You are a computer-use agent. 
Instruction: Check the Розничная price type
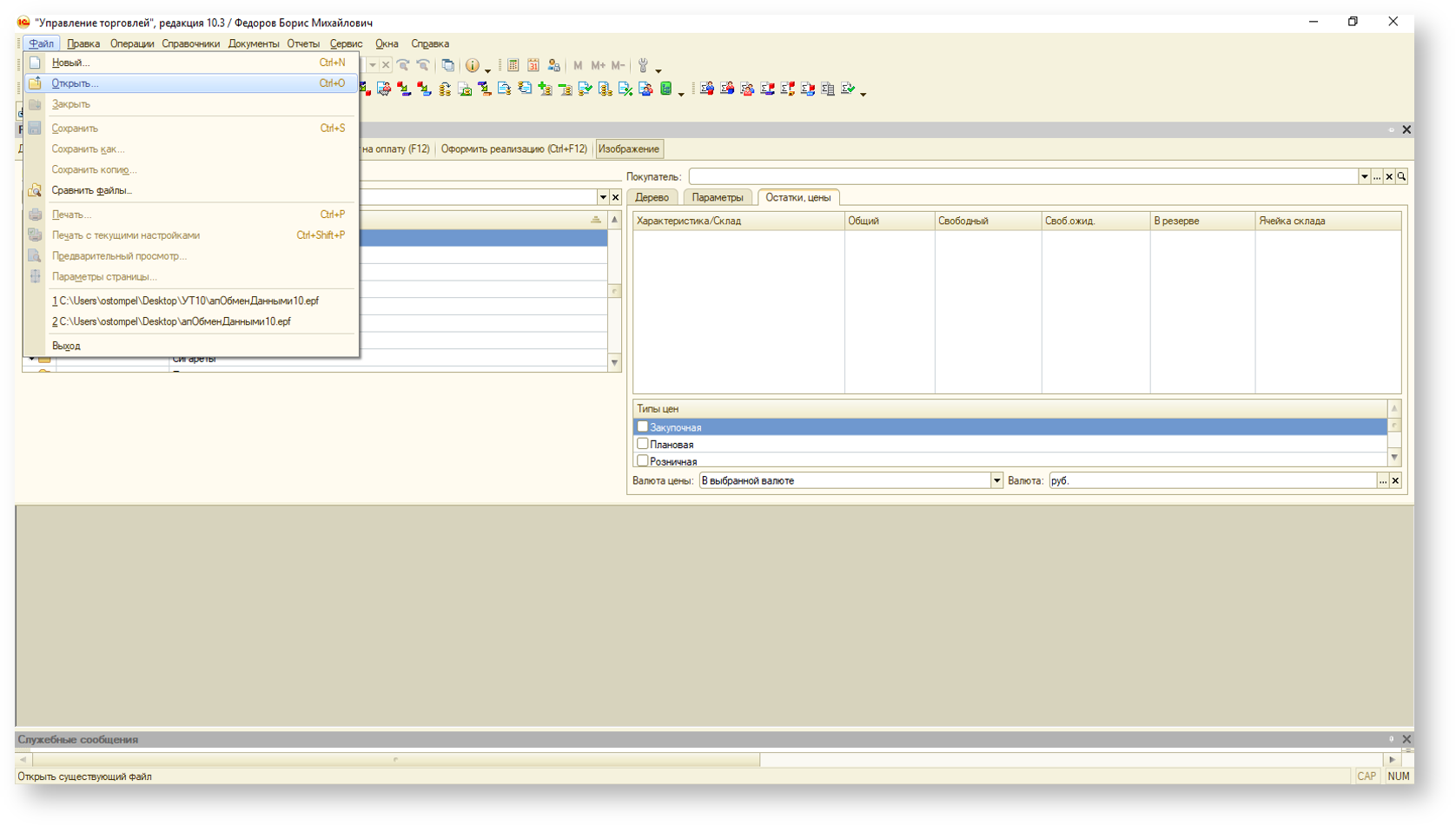pos(643,460)
